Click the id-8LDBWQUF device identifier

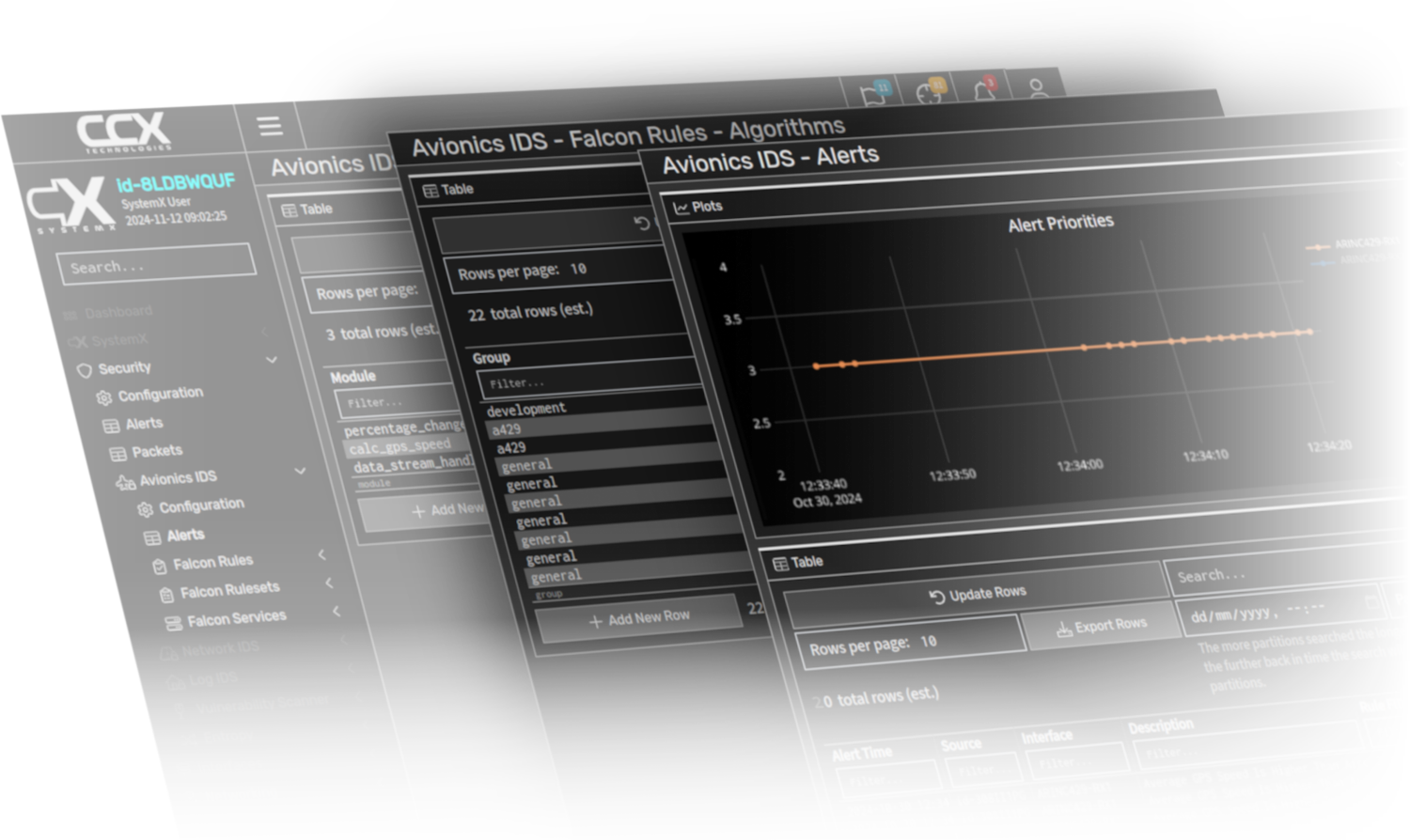pos(175,182)
